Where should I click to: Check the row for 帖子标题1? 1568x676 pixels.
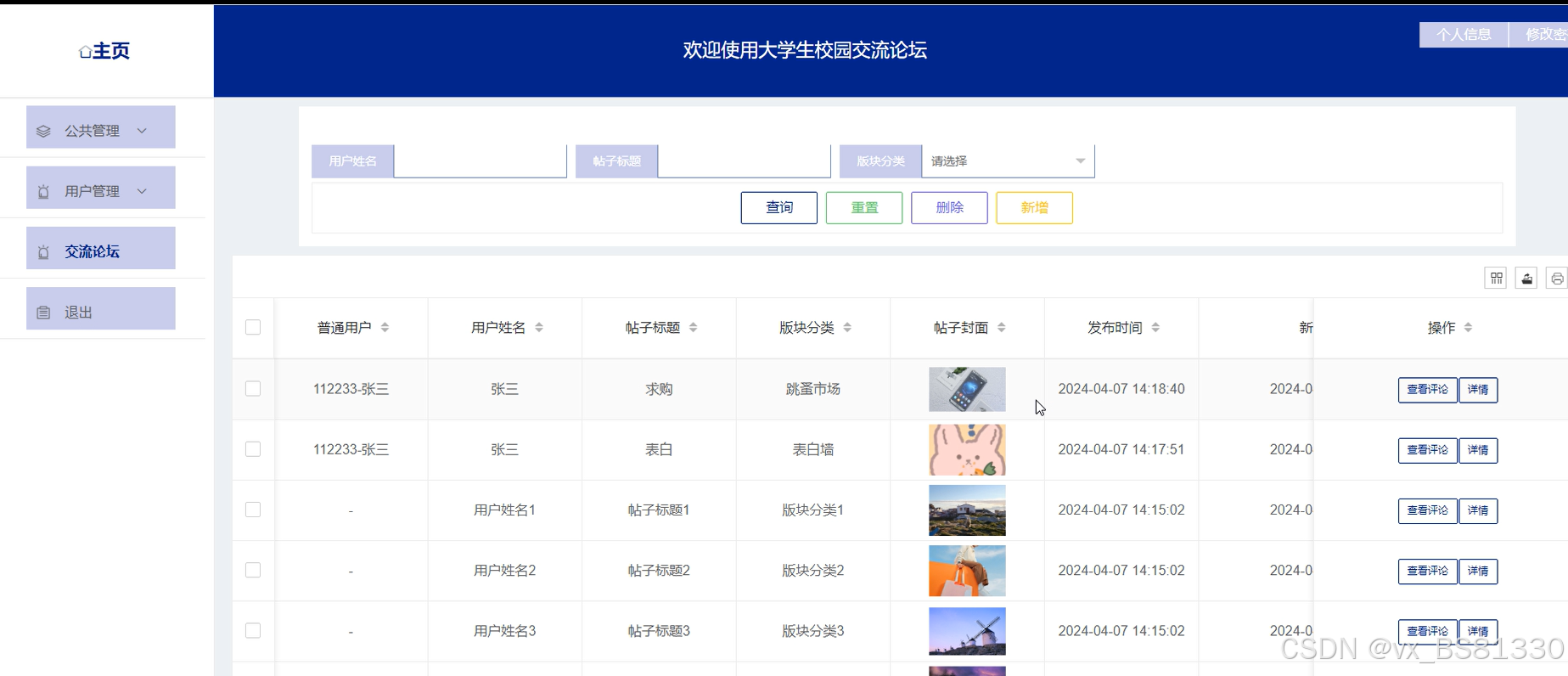tap(253, 510)
